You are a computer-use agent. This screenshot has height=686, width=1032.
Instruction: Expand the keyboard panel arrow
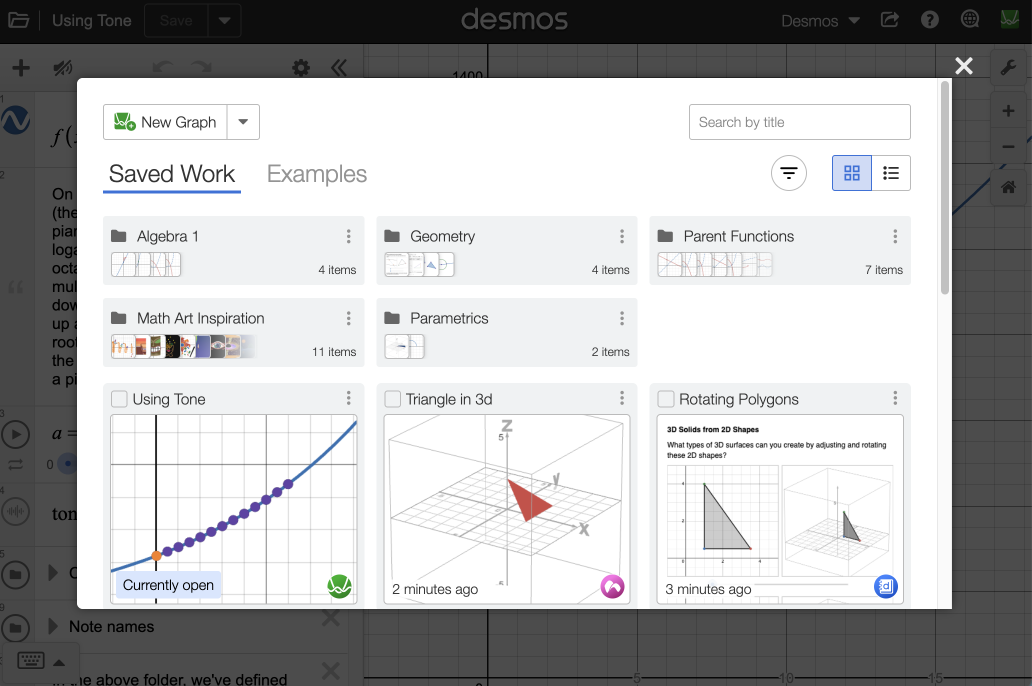pyautogui.click(x=59, y=662)
